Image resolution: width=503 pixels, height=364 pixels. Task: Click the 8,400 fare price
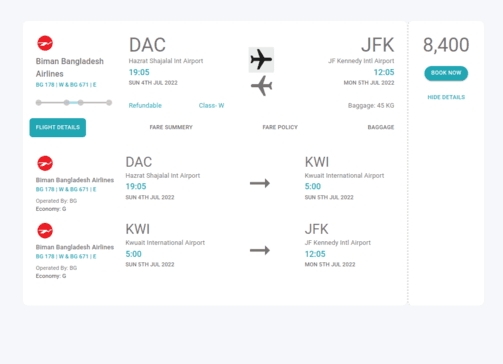[446, 45]
